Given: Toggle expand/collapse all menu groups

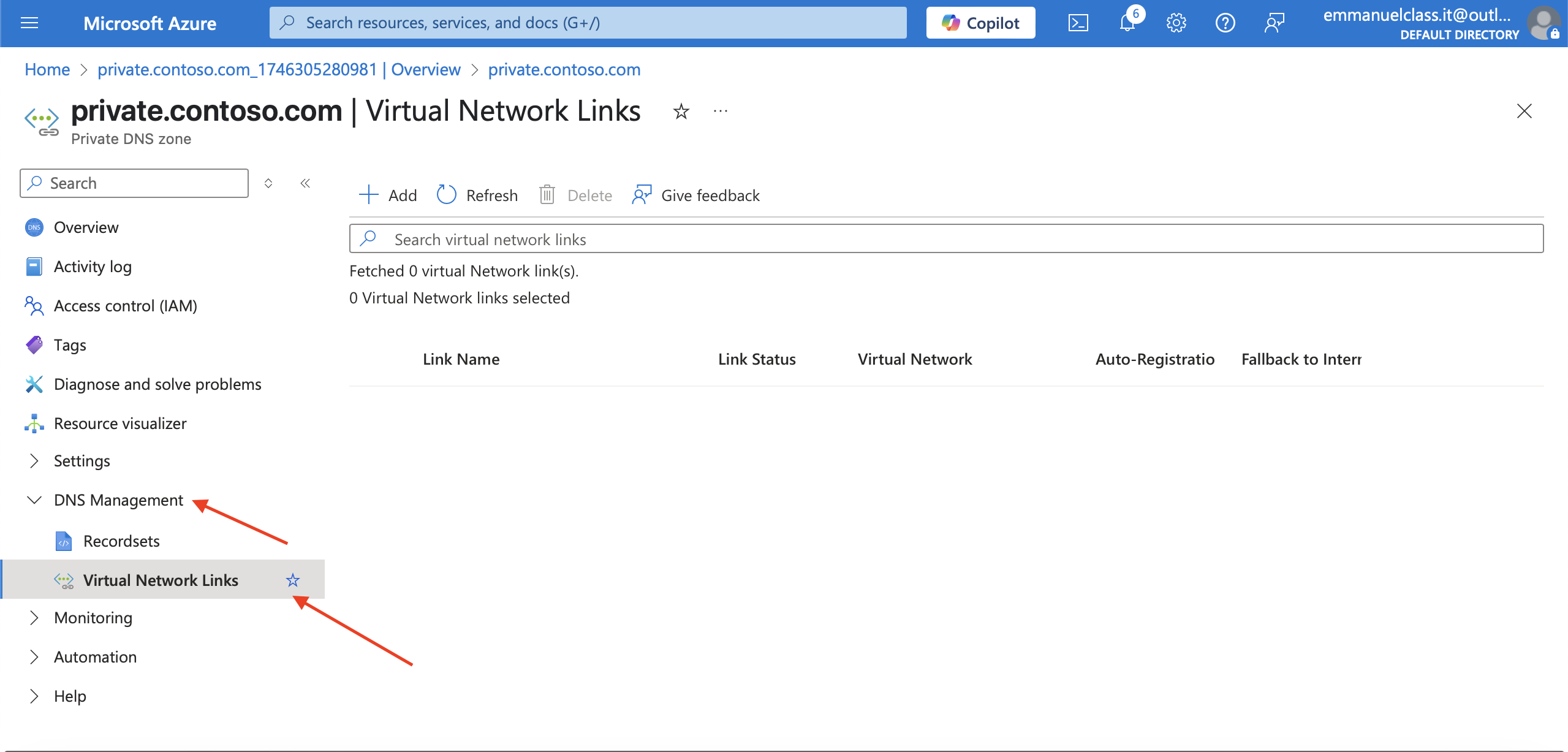Looking at the screenshot, I should [x=268, y=183].
